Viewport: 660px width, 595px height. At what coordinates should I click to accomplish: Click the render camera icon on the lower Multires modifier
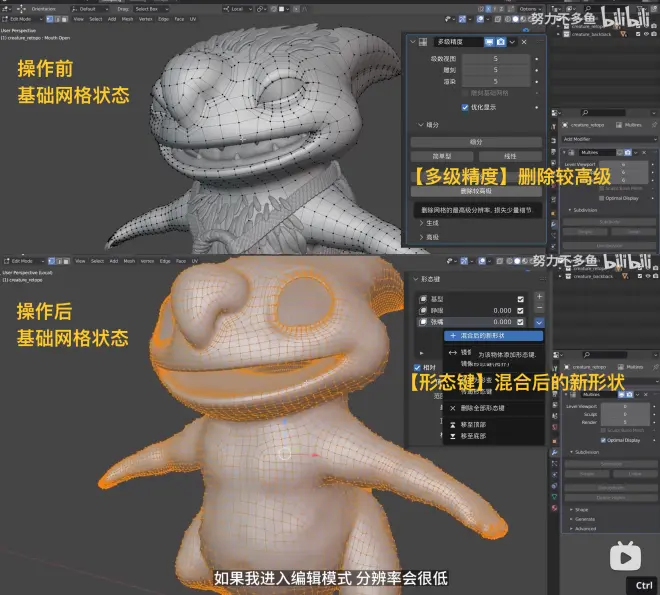pyautogui.click(x=629, y=394)
